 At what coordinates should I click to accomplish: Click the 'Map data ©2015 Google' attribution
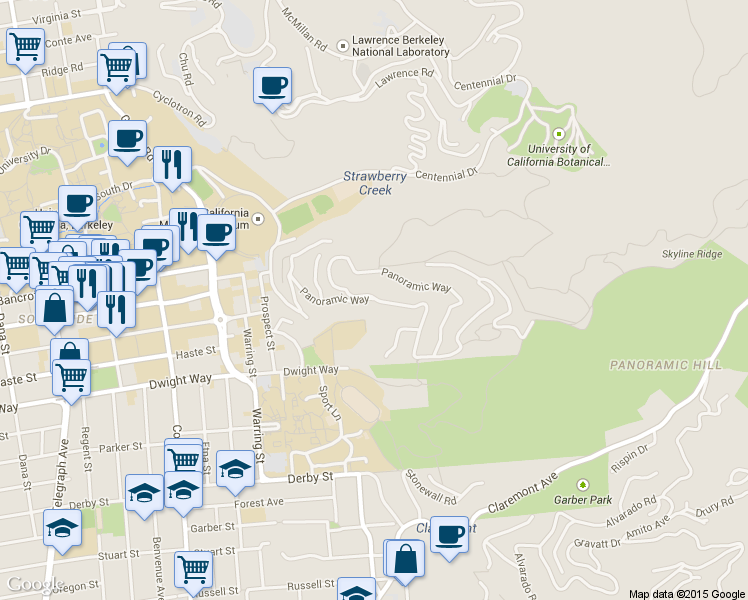687,594
